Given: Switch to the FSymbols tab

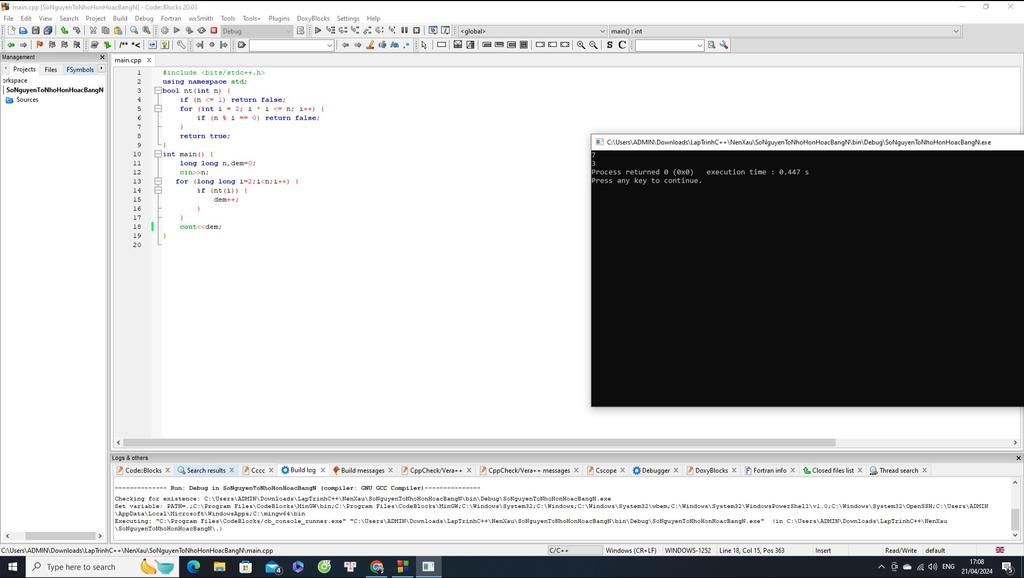Looking at the screenshot, I should (80, 69).
